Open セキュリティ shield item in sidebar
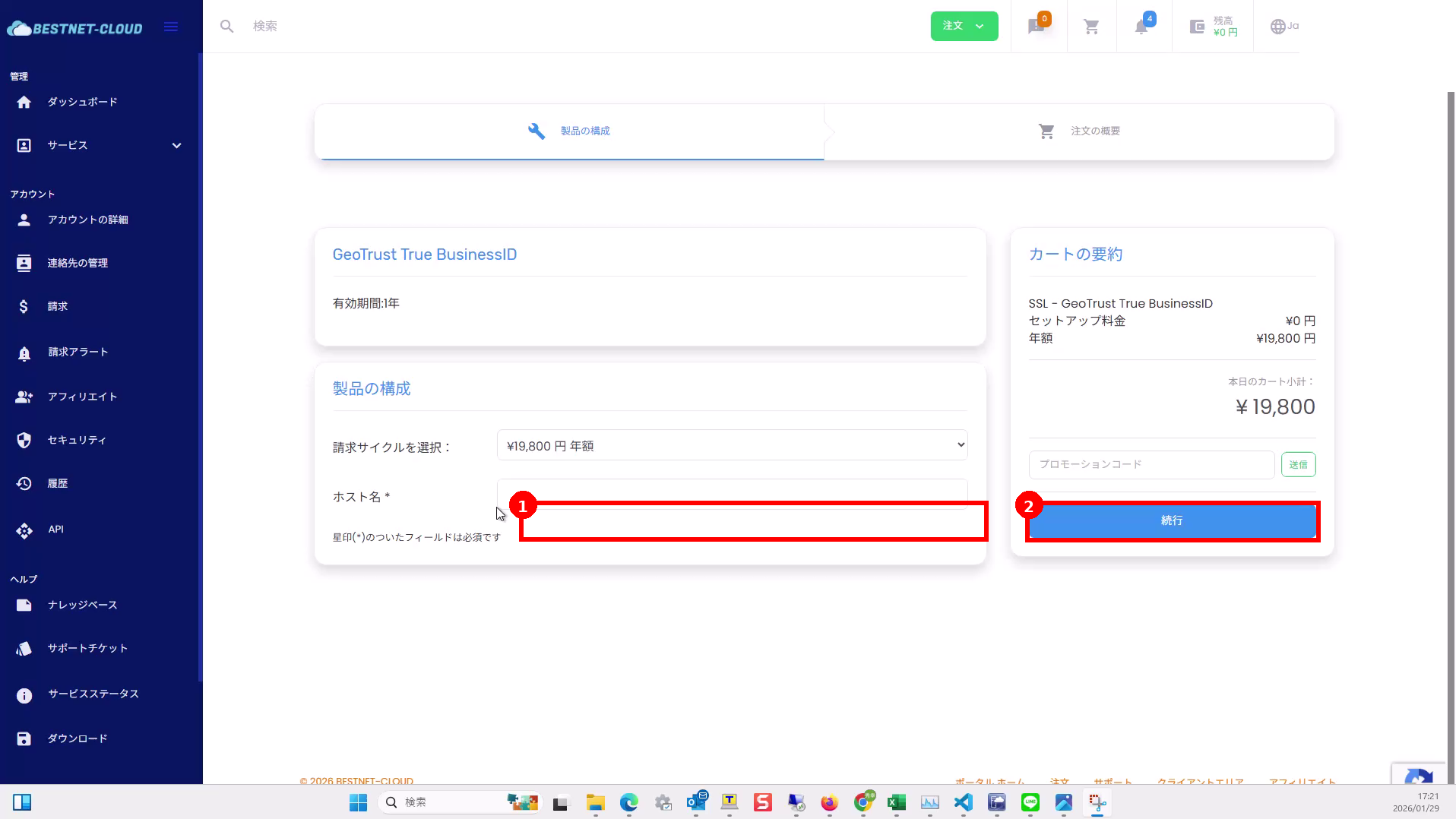 pos(77,441)
